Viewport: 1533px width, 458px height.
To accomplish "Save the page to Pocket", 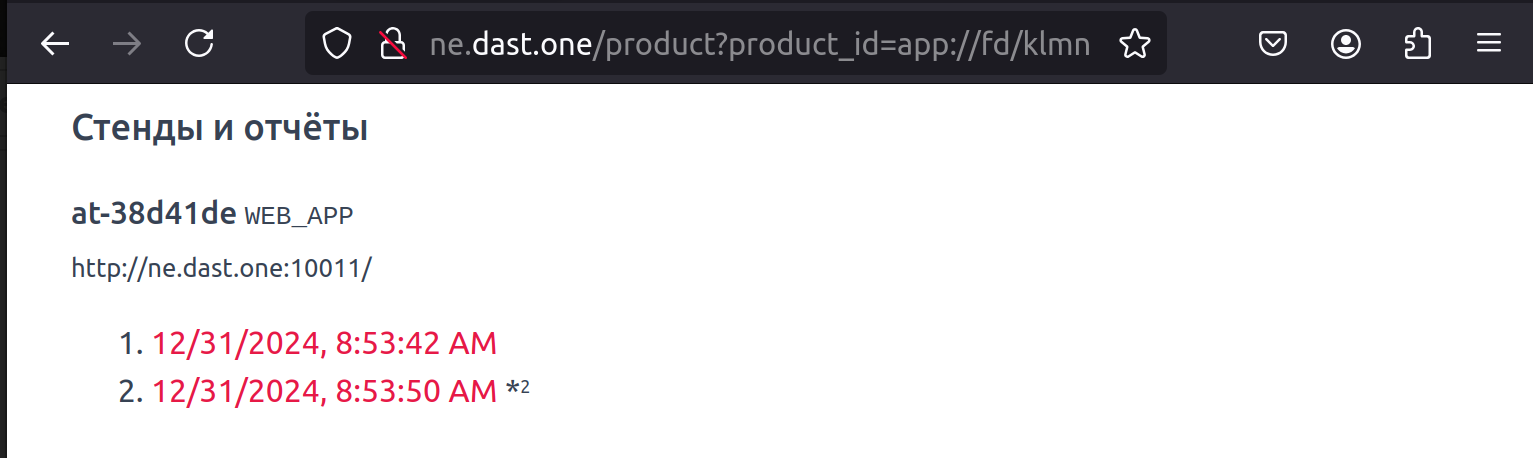I will 1272,43.
